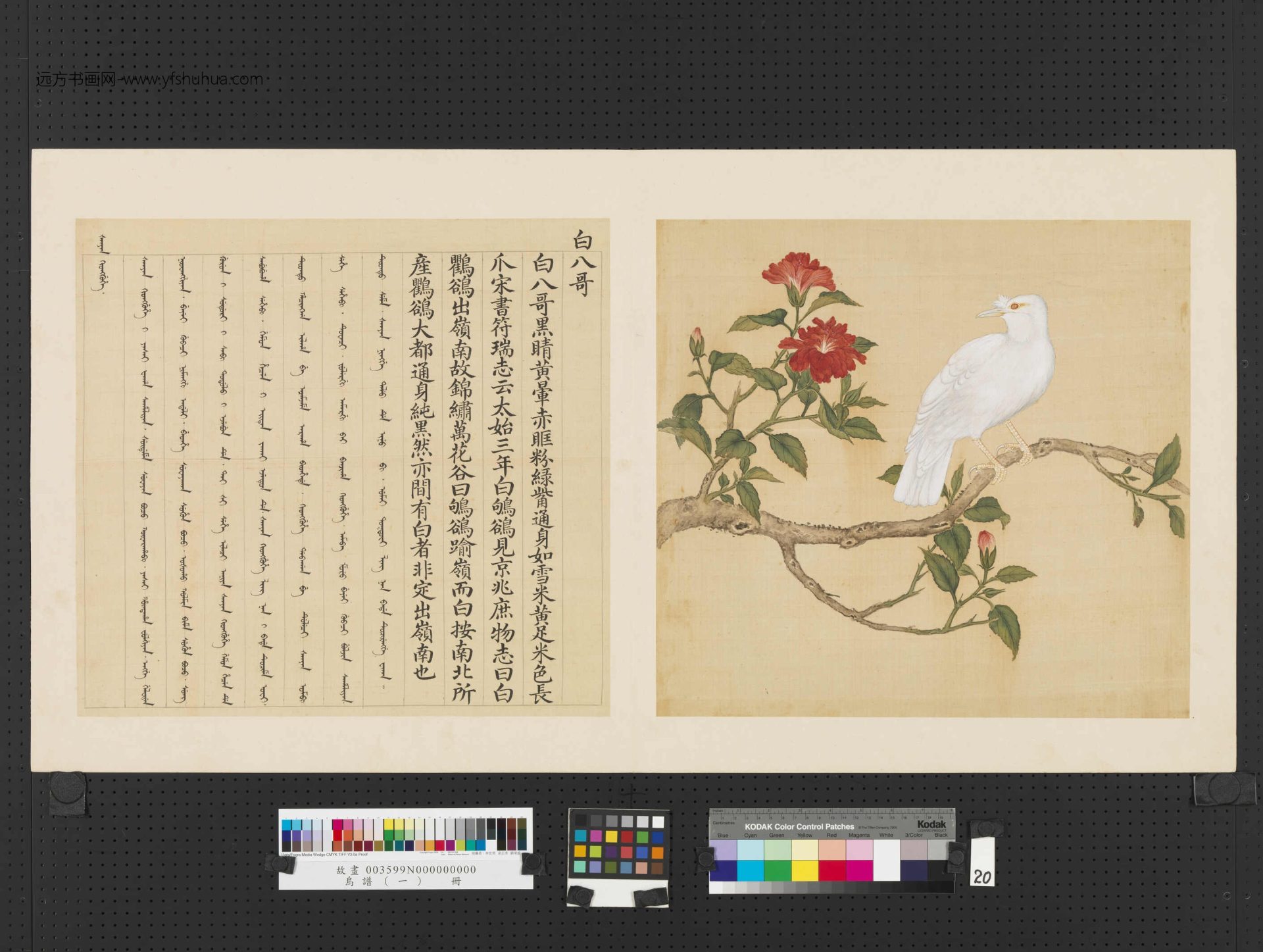
Task: Click the label text 鳥譜（一）冊
Action: 403,882
